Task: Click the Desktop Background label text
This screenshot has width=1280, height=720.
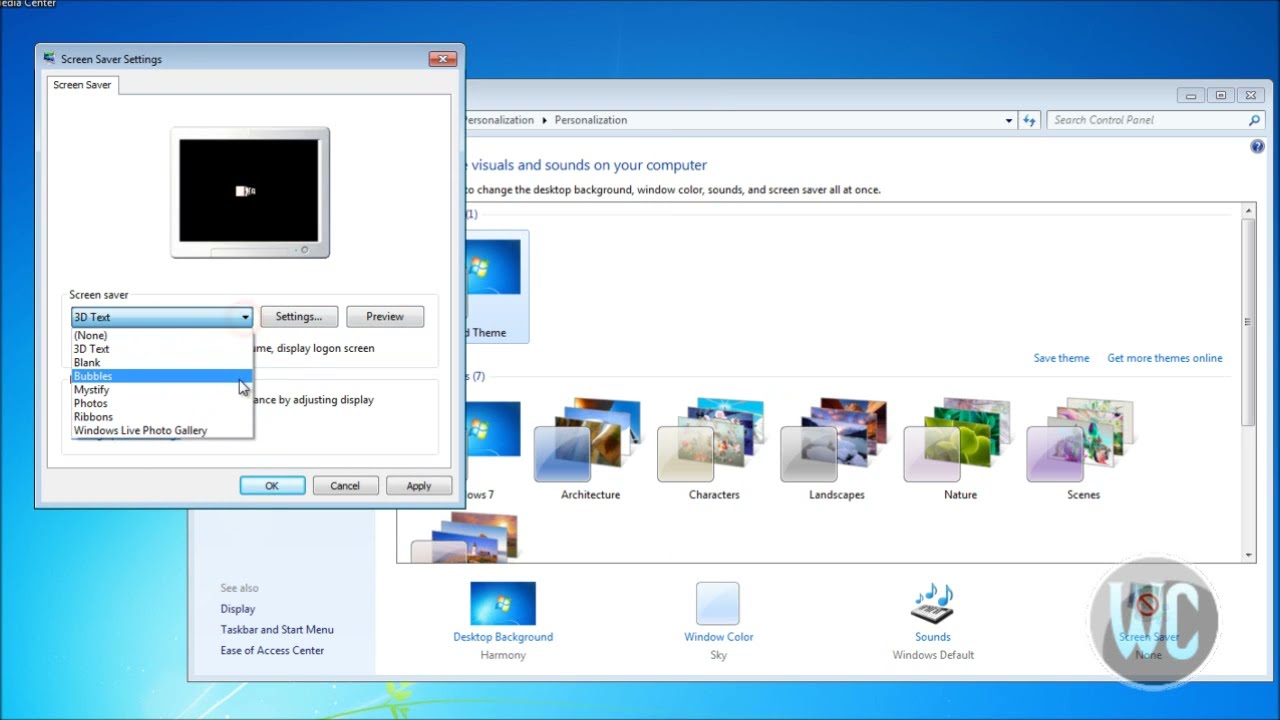Action: [x=503, y=637]
